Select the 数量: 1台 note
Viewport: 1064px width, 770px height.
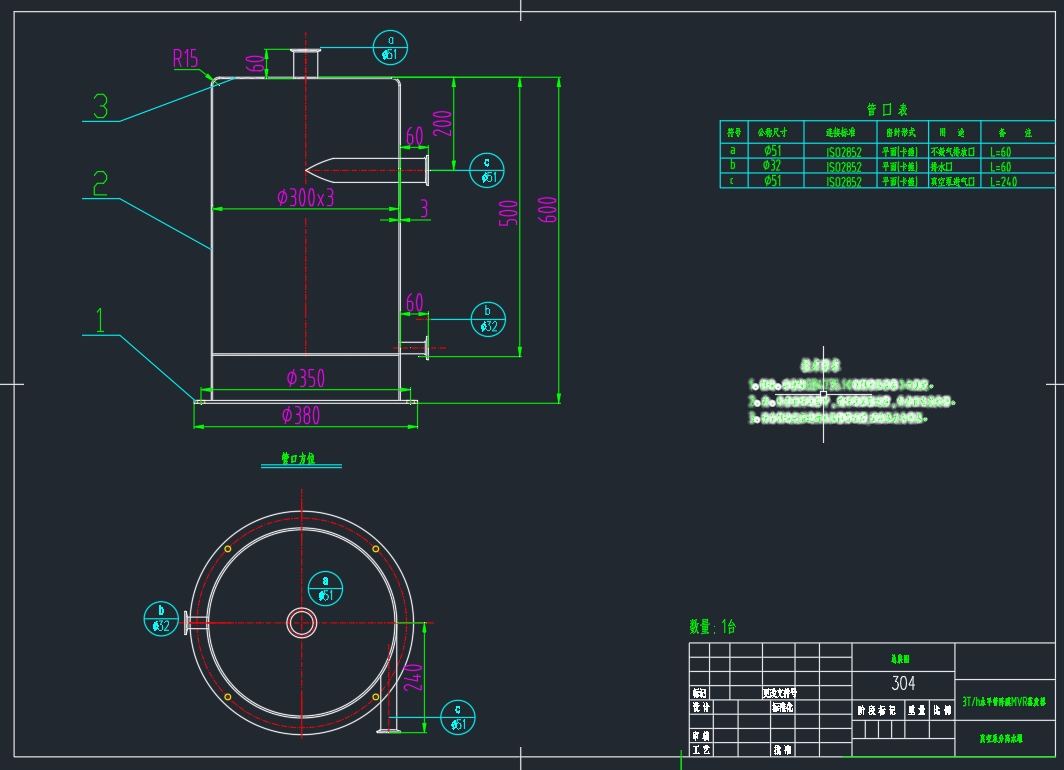click(712, 626)
